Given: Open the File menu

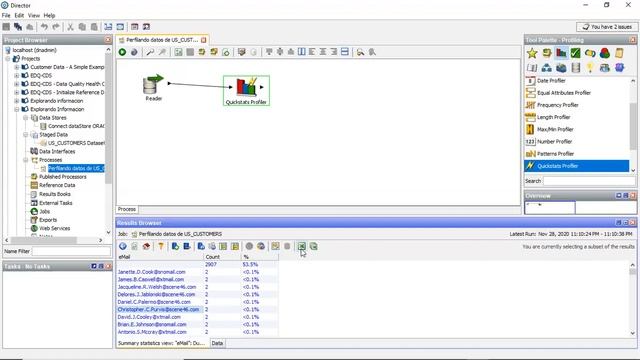Looking at the screenshot, I should pyautogui.click(x=6, y=16).
